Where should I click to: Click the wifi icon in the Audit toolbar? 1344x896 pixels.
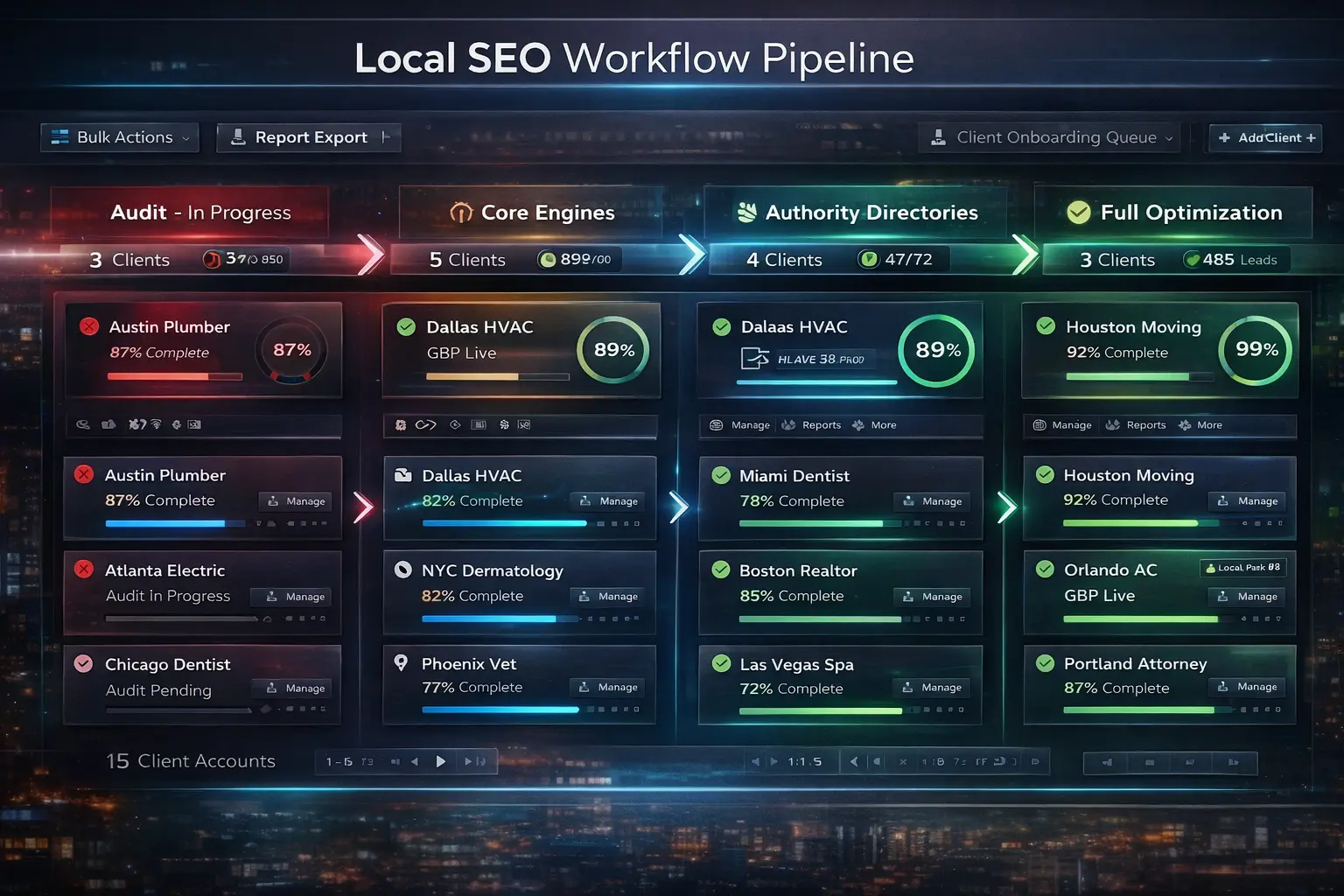point(157,424)
